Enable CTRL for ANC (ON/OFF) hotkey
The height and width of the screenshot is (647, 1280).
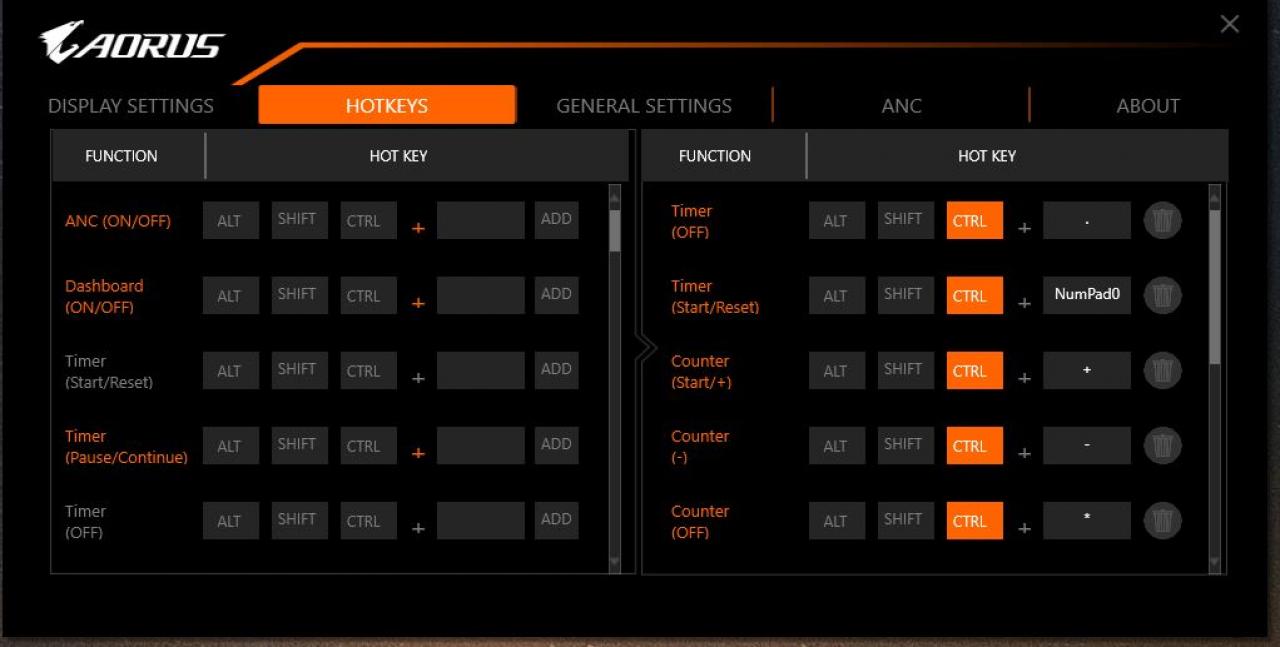pos(368,221)
